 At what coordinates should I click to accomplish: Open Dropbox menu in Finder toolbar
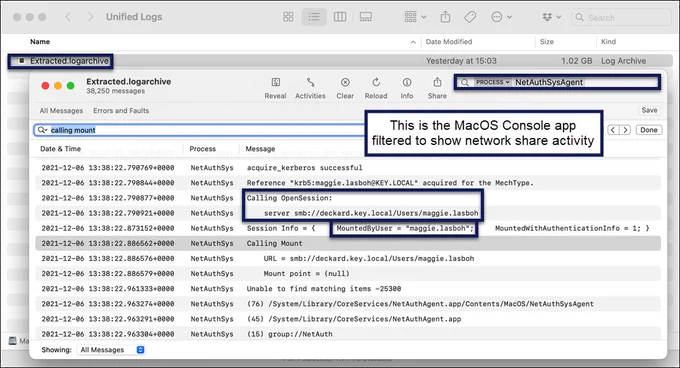[x=552, y=17]
